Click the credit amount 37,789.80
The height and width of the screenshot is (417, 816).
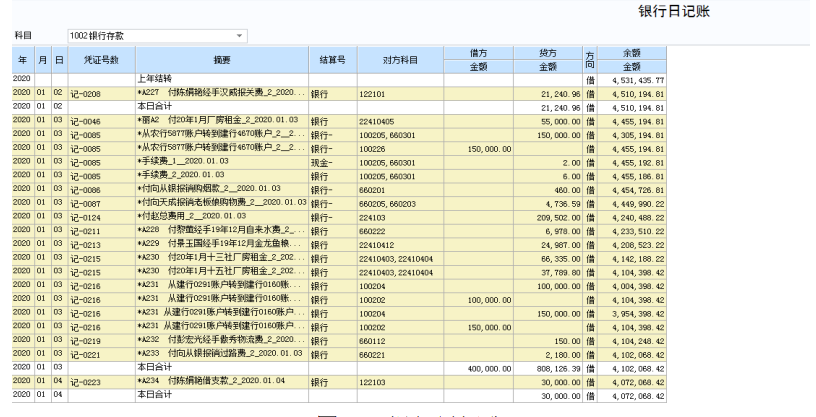548,272
